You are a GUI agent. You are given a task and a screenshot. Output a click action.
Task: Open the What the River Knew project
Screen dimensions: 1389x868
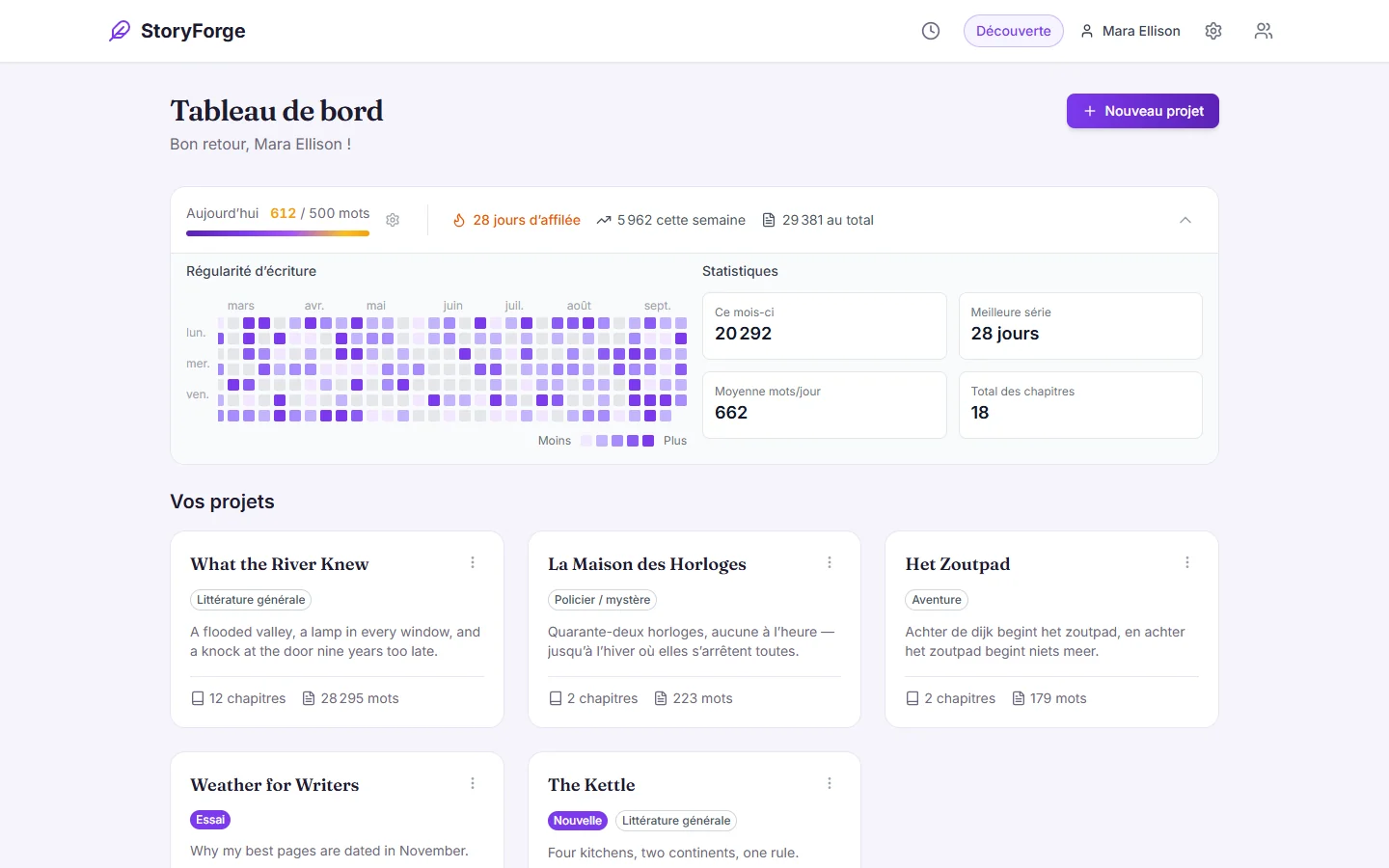coord(280,564)
